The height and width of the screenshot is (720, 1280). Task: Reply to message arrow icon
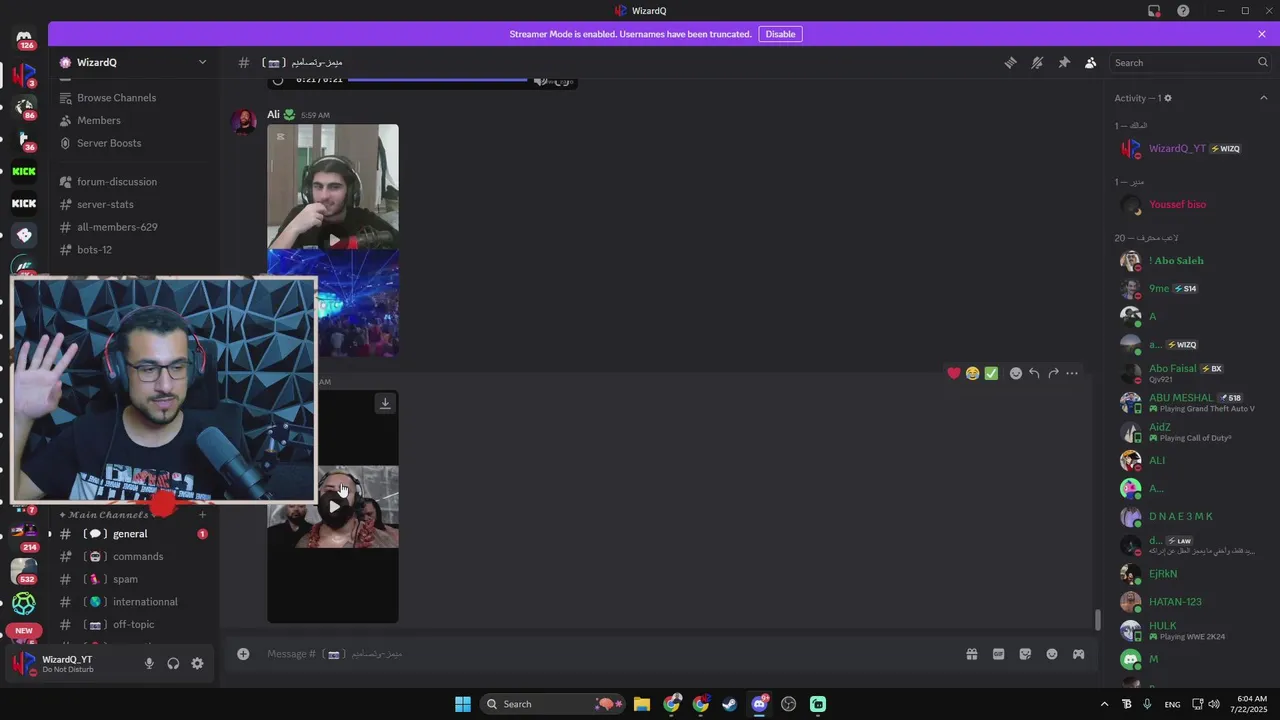click(x=1034, y=373)
